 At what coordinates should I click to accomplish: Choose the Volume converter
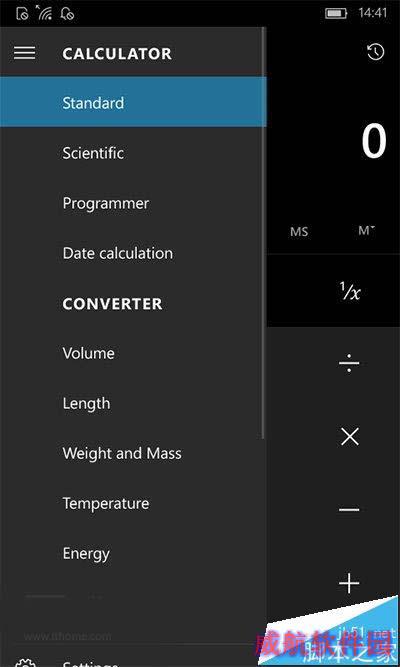[133, 353]
